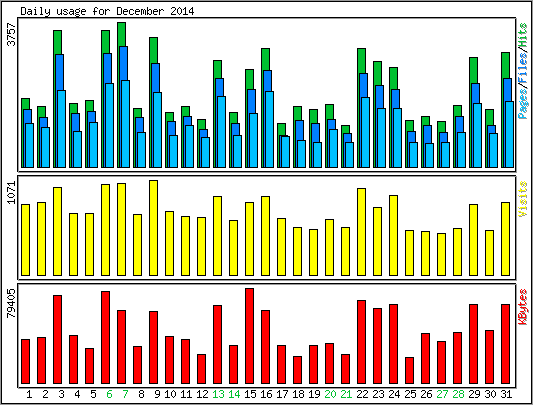This screenshot has height=405, width=533.
Task: Click the green Hits bar top for day 22
Action: tap(361, 61)
